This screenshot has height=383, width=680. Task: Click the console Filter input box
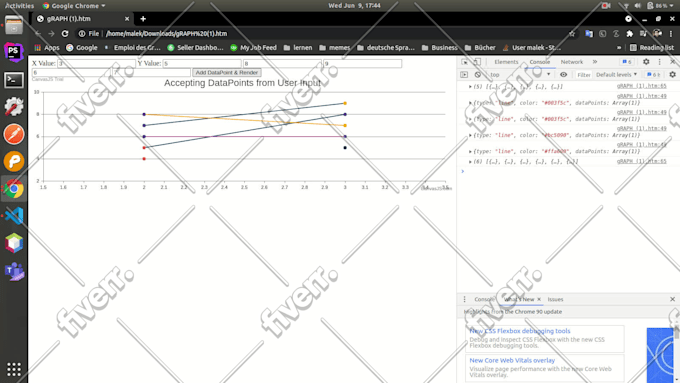[x=584, y=75]
